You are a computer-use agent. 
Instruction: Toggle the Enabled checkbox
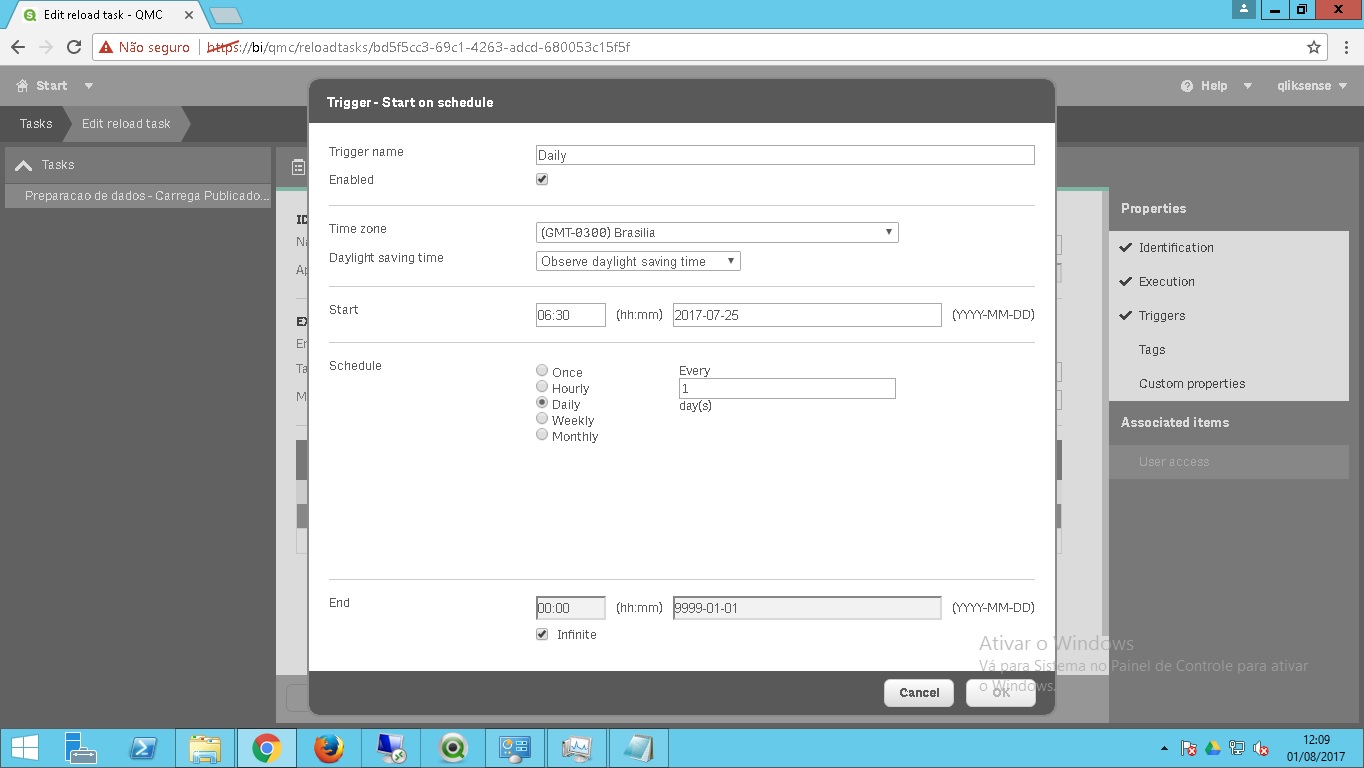(542, 179)
